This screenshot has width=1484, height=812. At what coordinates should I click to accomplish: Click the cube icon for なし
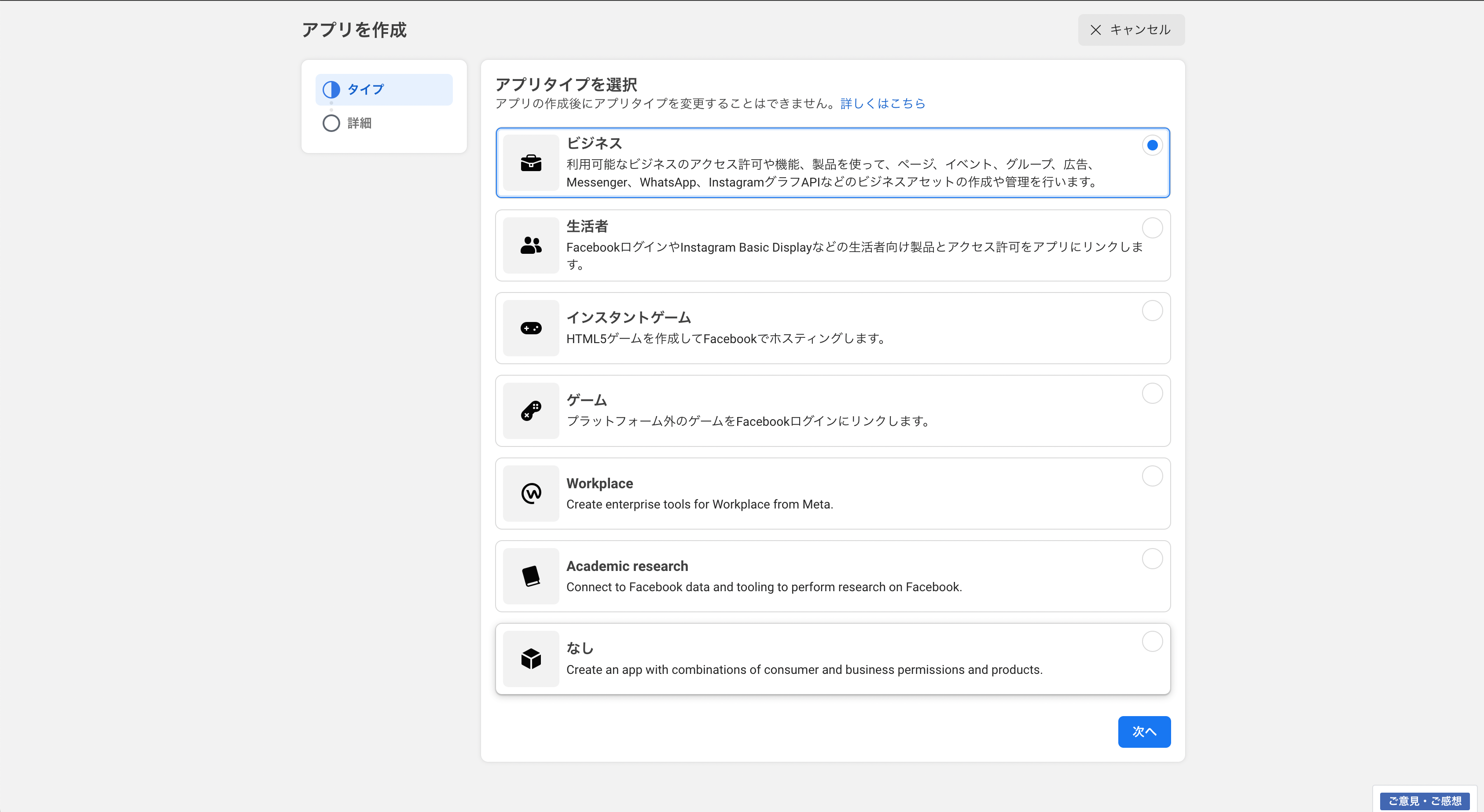pos(531,659)
